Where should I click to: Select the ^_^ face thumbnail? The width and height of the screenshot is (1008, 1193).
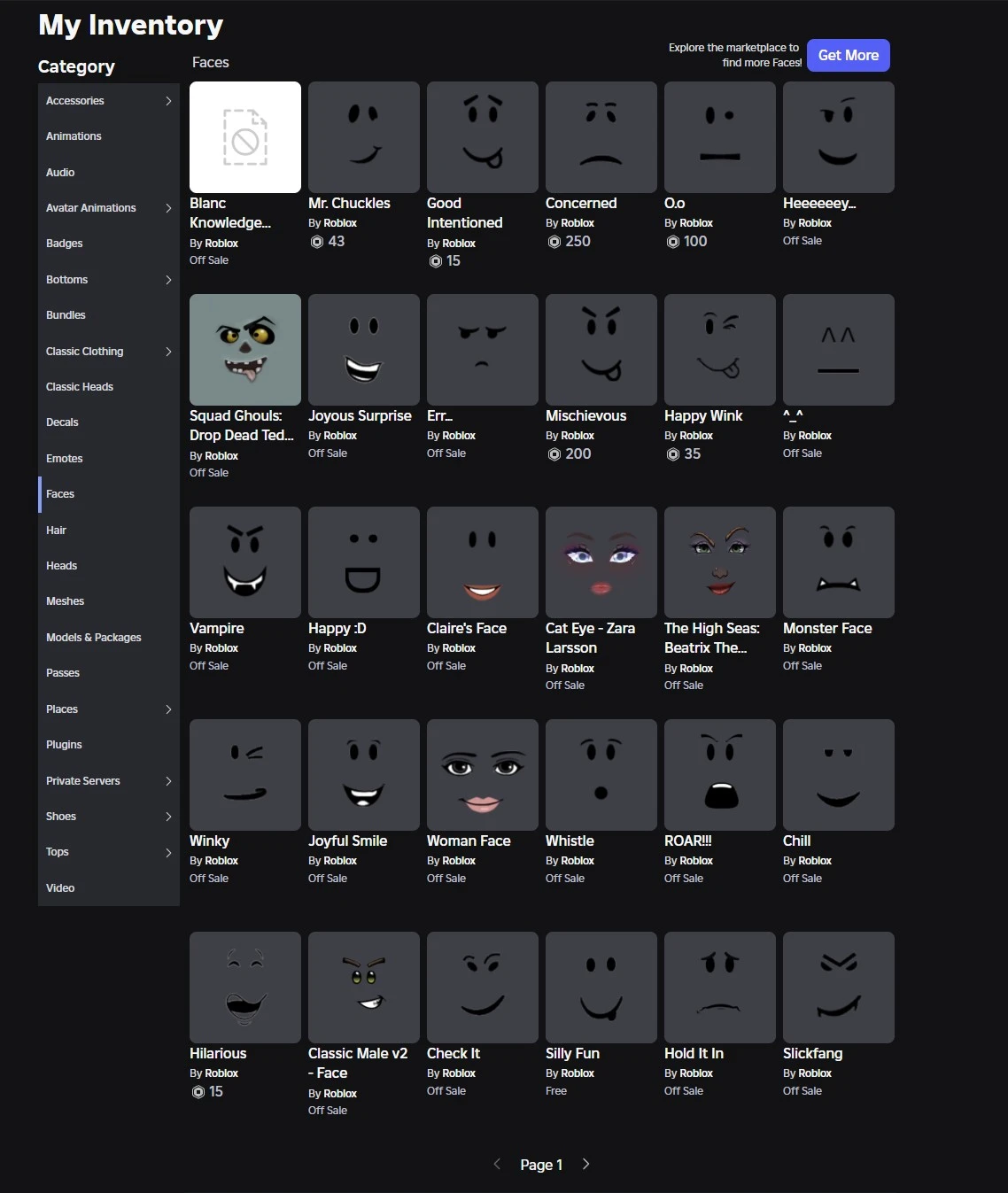839,350
